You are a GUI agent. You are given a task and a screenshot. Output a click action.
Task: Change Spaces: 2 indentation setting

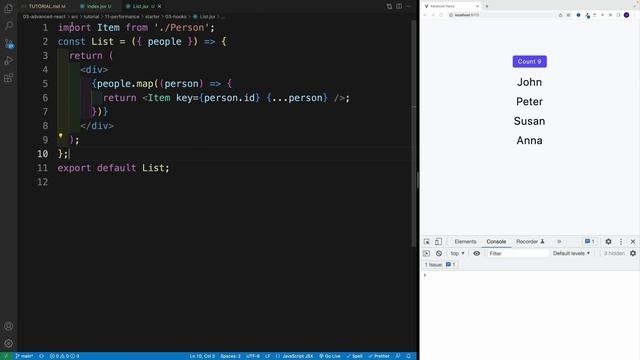(230, 356)
